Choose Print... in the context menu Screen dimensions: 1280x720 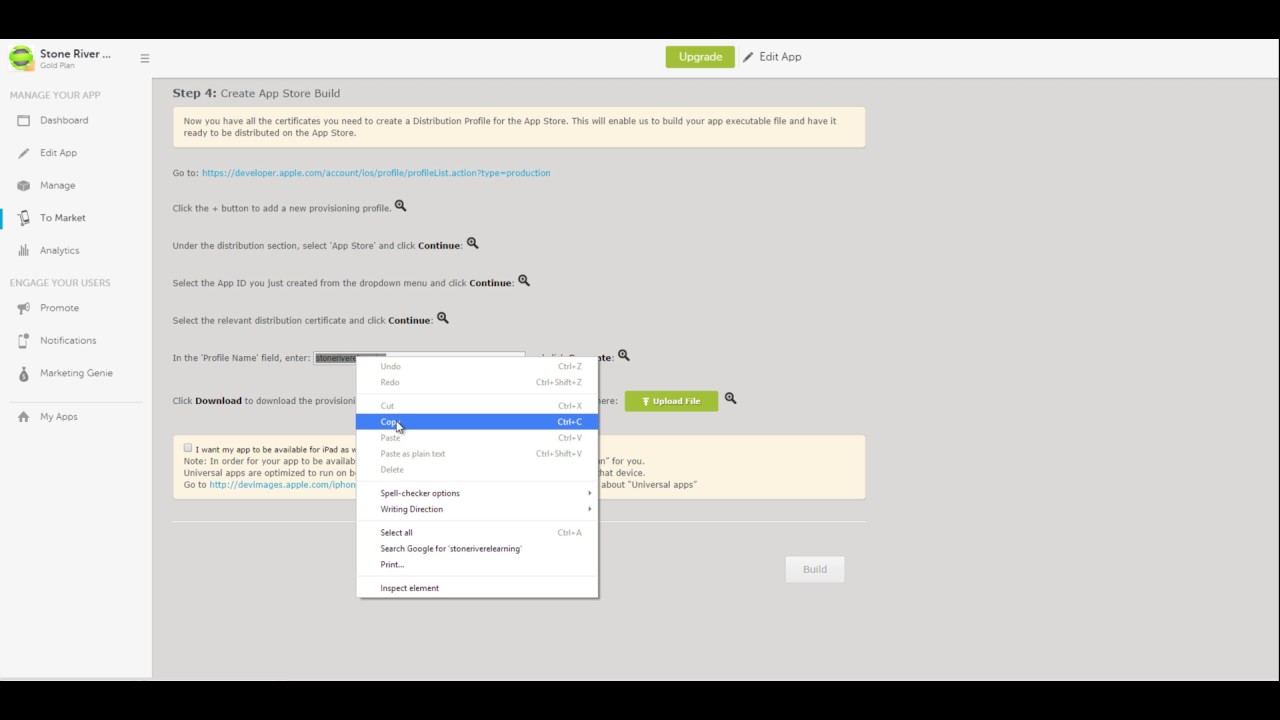pos(477,565)
